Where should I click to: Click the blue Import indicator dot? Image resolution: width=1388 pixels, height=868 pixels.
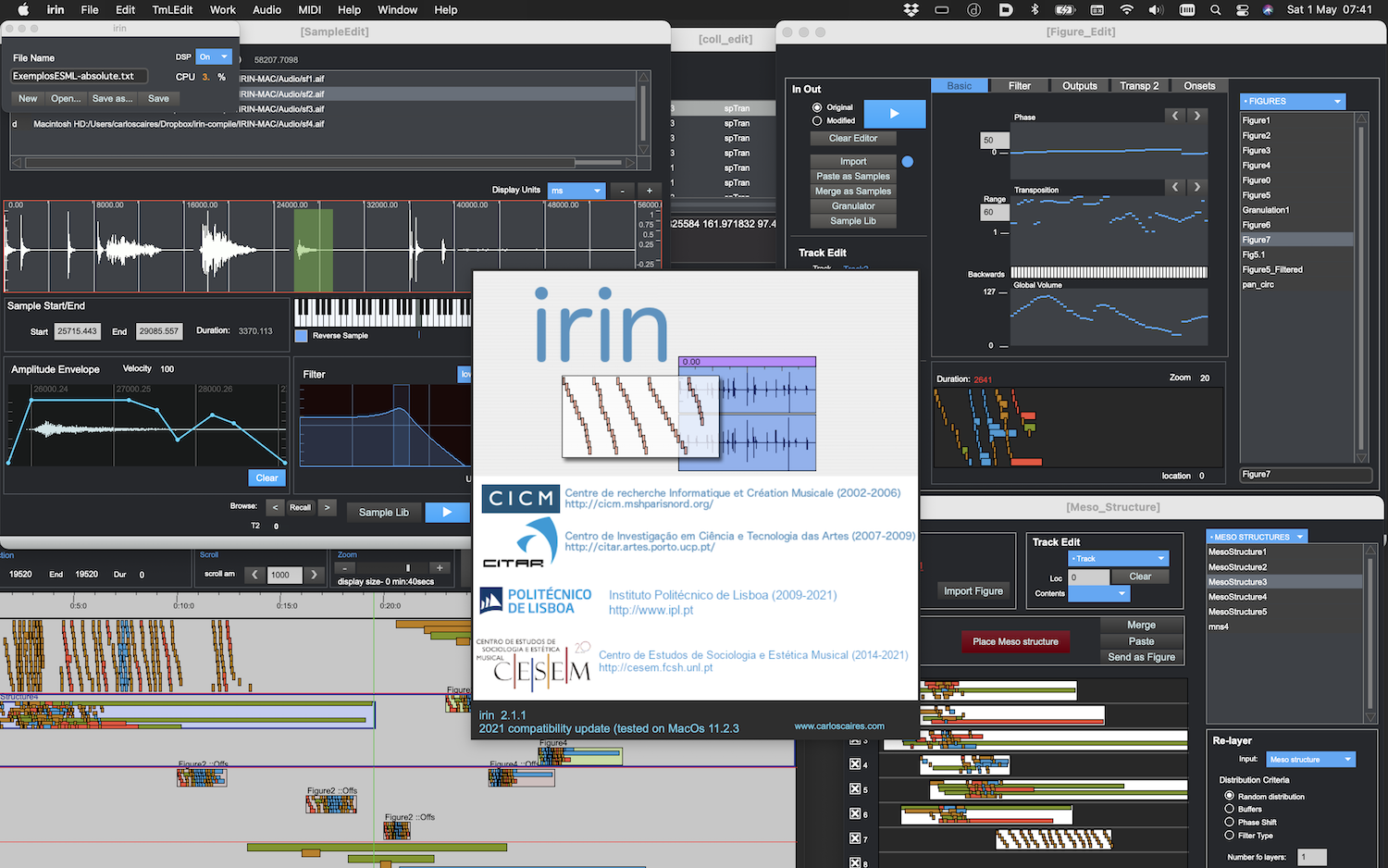click(x=907, y=161)
